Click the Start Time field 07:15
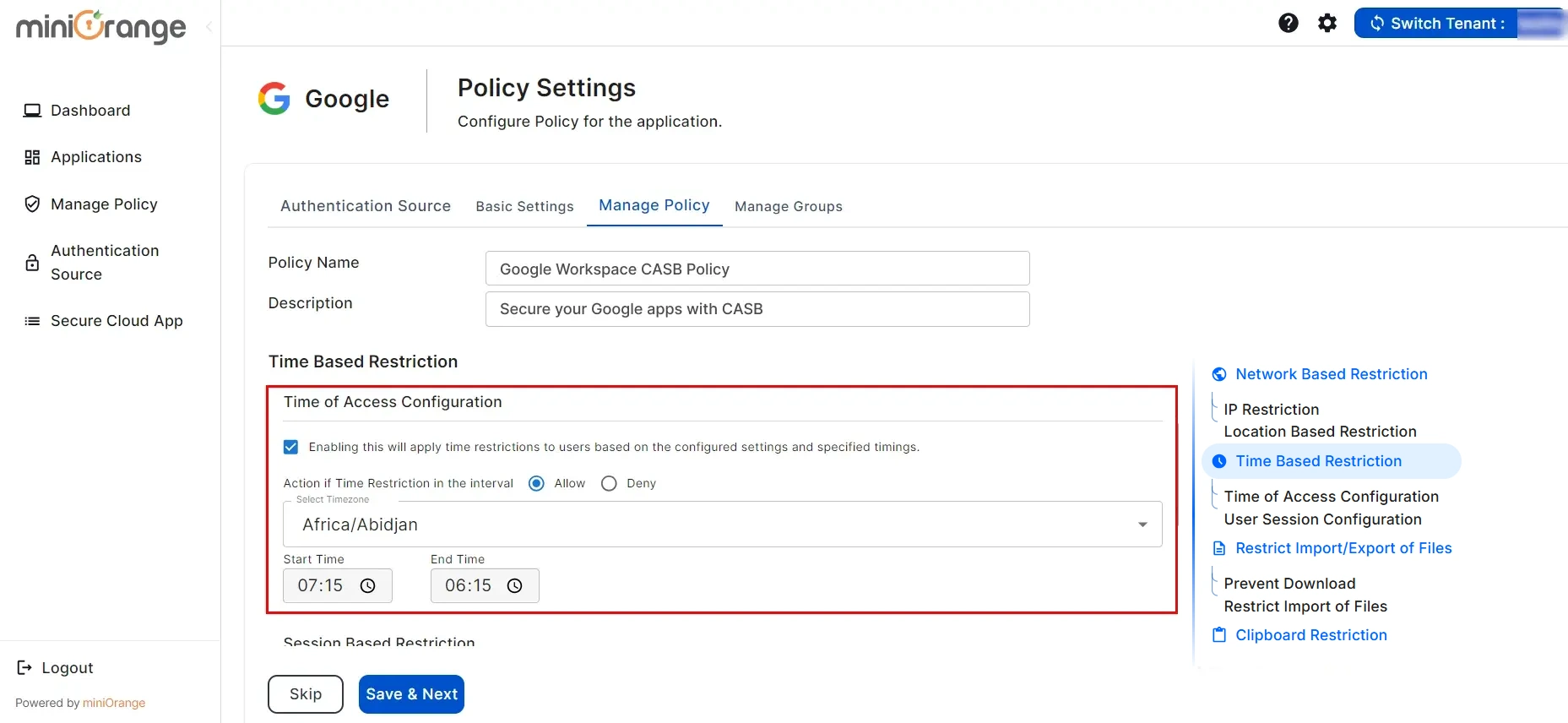The width and height of the screenshot is (1568, 723). (338, 585)
